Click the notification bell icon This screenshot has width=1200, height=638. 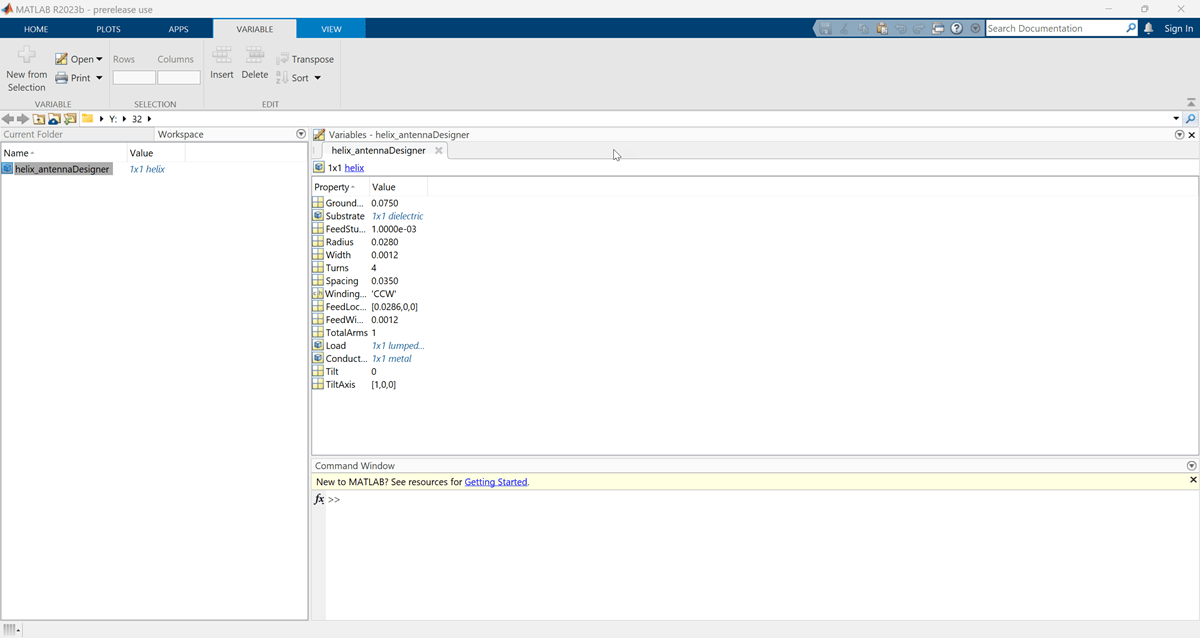[x=1148, y=29]
